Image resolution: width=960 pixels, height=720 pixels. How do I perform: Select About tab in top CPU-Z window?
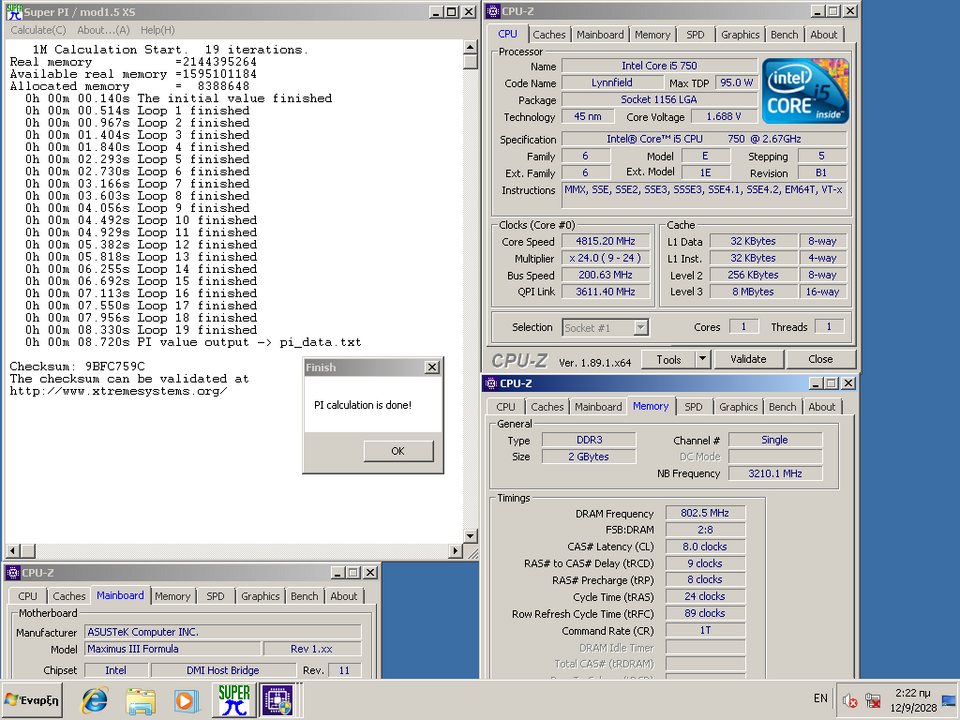824,35
